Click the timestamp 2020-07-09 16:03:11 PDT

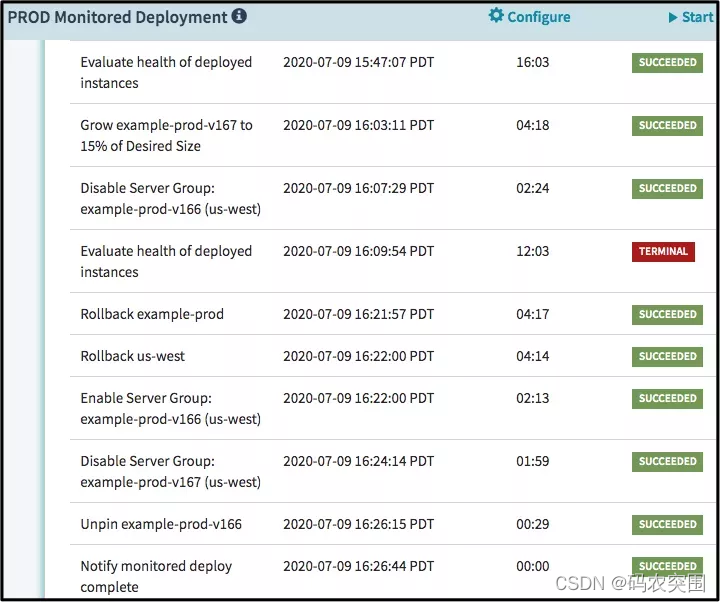click(358, 125)
